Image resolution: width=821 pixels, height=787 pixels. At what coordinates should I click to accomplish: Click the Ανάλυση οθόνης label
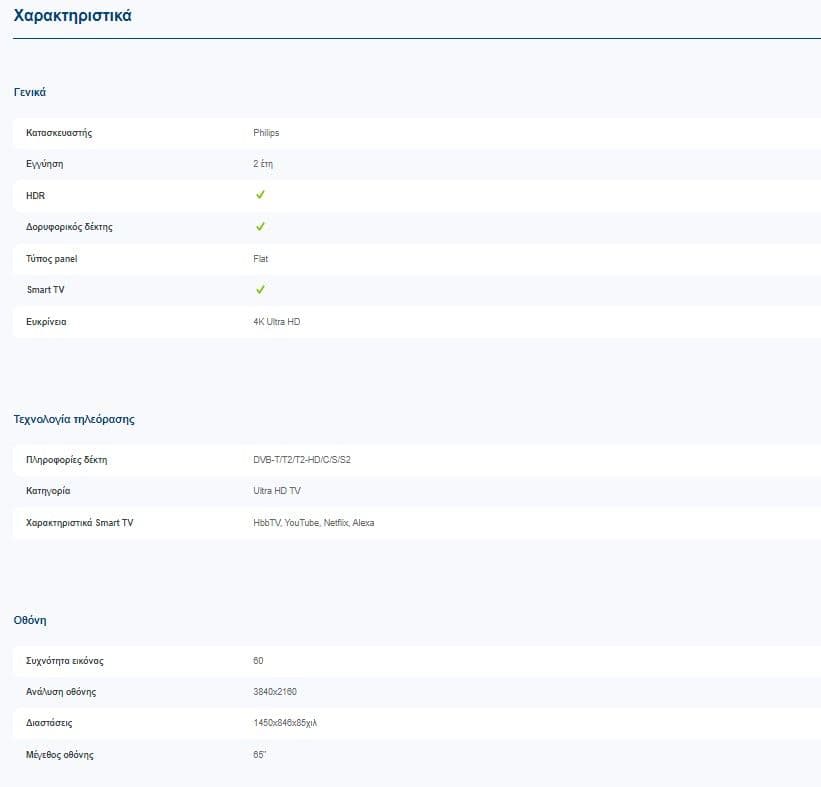[x=61, y=692]
